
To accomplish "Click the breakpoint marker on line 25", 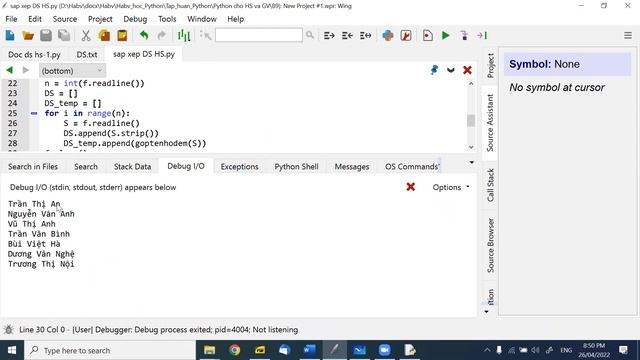I will tap(34, 113).
